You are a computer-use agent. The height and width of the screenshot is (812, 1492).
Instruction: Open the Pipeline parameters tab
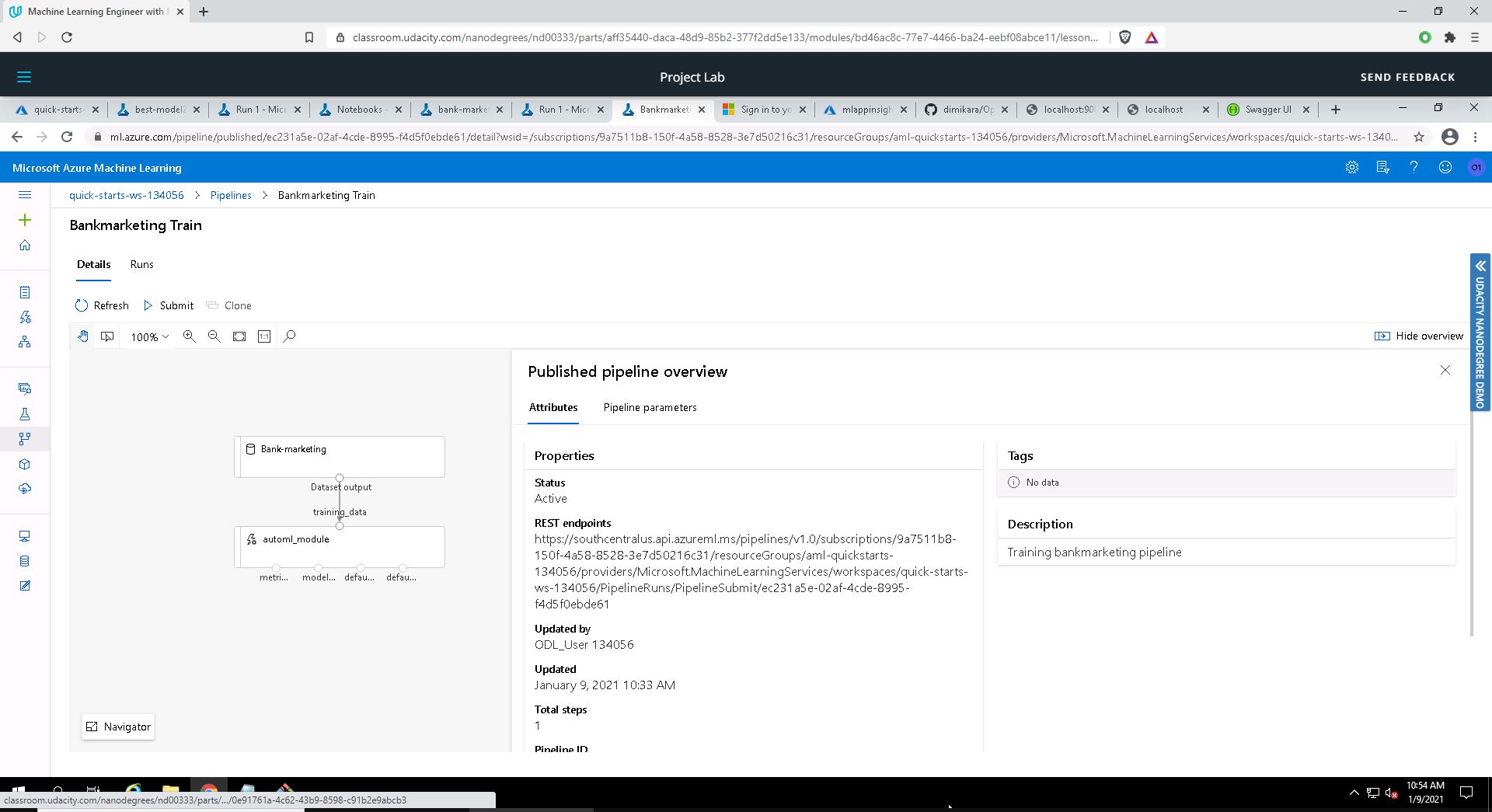click(650, 407)
